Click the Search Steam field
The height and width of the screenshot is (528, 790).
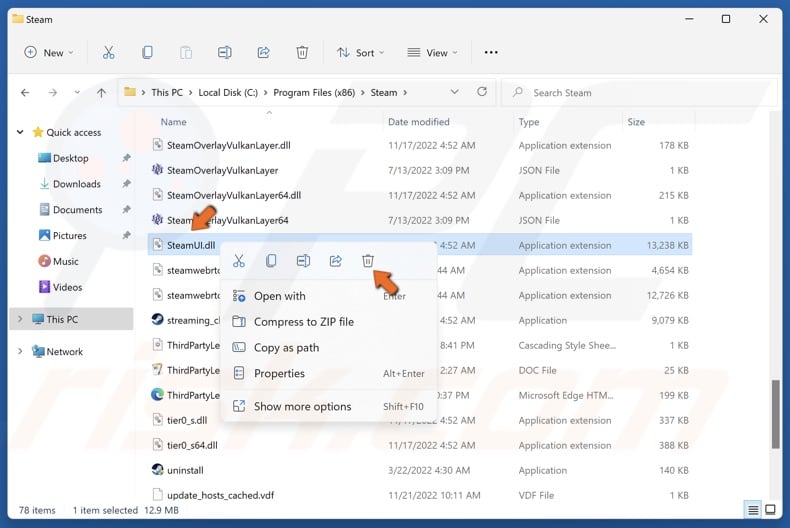[x=640, y=93]
